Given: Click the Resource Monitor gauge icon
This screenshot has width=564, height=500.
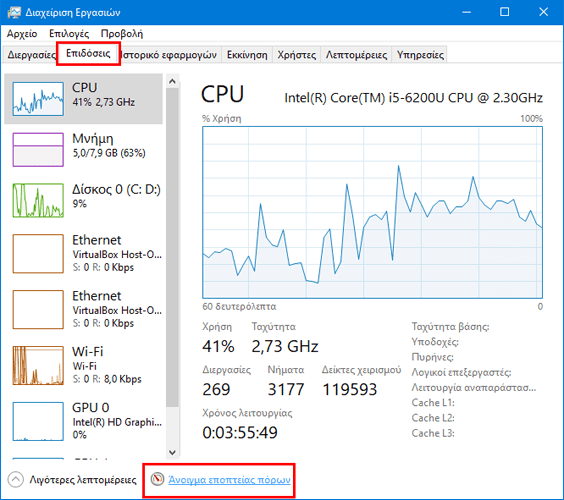Looking at the screenshot, I should pyautogui.click(x=157, y=479).
